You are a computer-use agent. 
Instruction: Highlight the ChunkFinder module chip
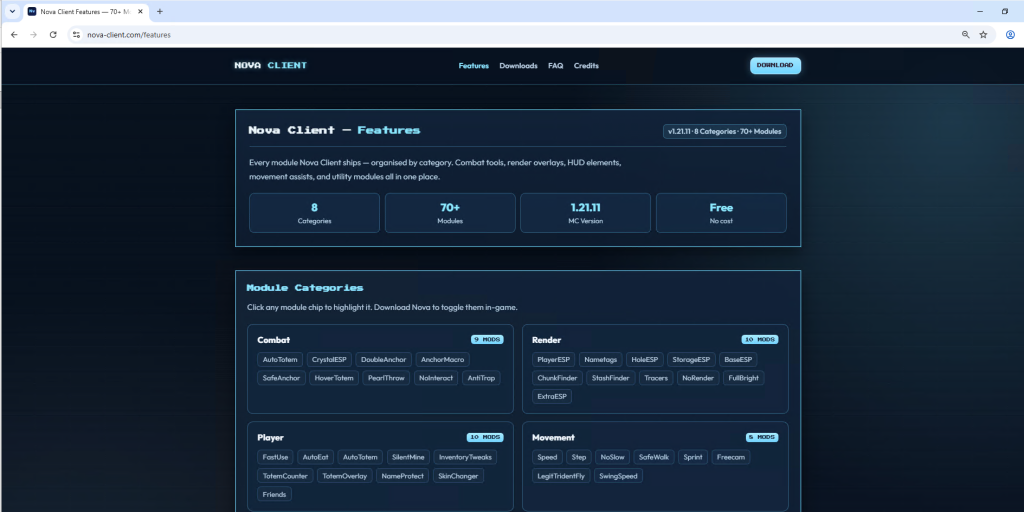[x=557, y=378]
